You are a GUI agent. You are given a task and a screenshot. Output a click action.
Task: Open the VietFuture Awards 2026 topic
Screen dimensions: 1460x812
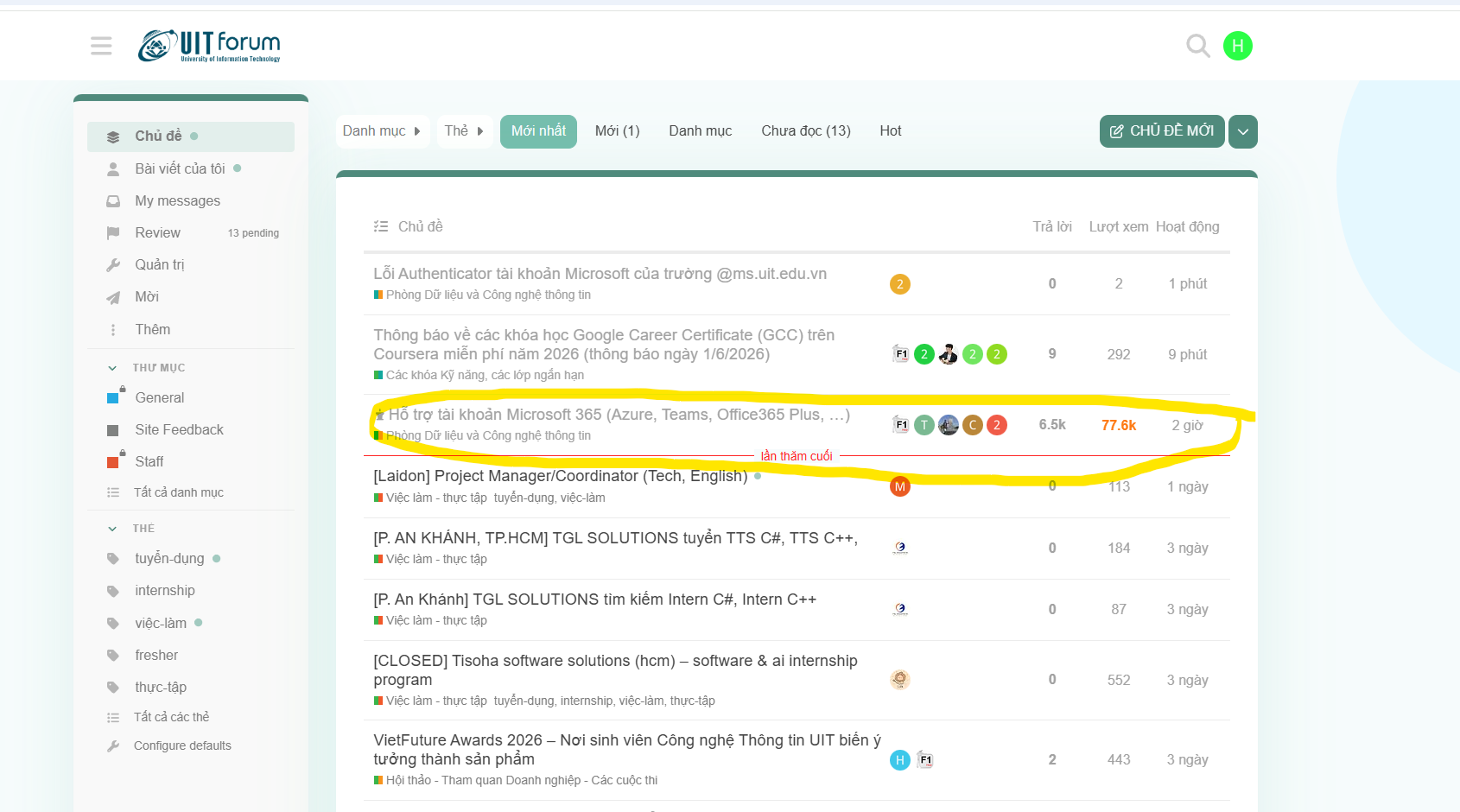(x=627, y=750)
